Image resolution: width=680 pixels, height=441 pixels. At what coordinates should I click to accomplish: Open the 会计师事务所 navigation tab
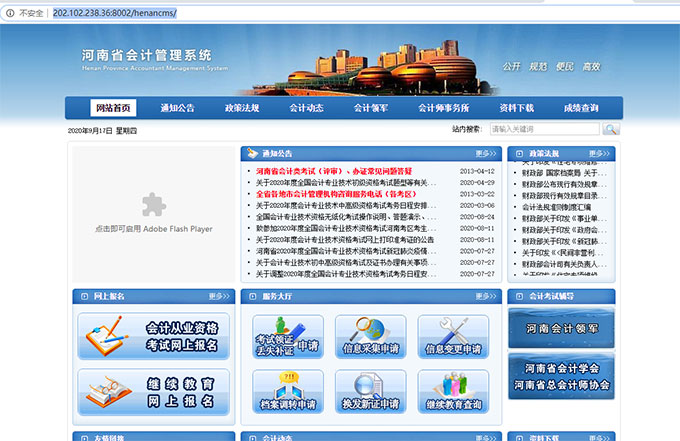click(x=444, y=108)
